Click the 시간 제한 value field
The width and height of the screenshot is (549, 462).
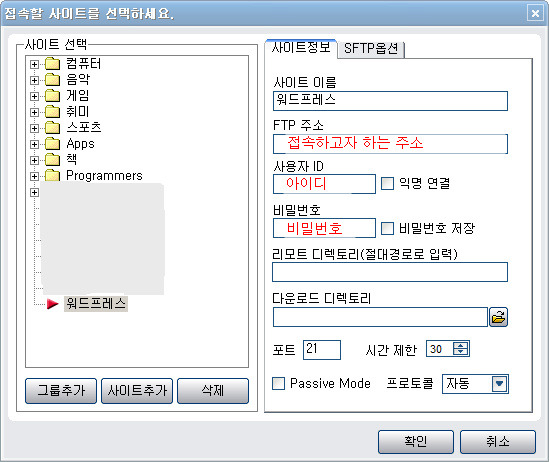tap(439, 349)
